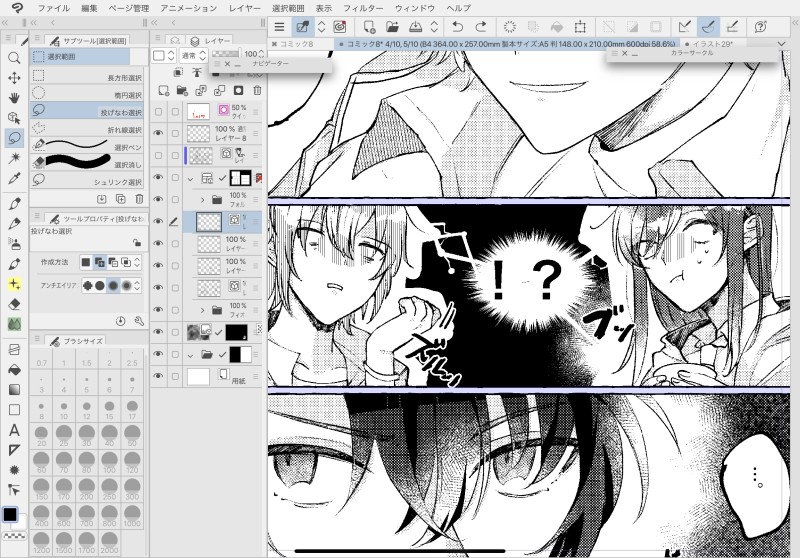Image resolution: width=800 pixels, height=558 pixels.
Task: Toggle visibility of レイヤー8 layer
Action: tap(159, 133)
